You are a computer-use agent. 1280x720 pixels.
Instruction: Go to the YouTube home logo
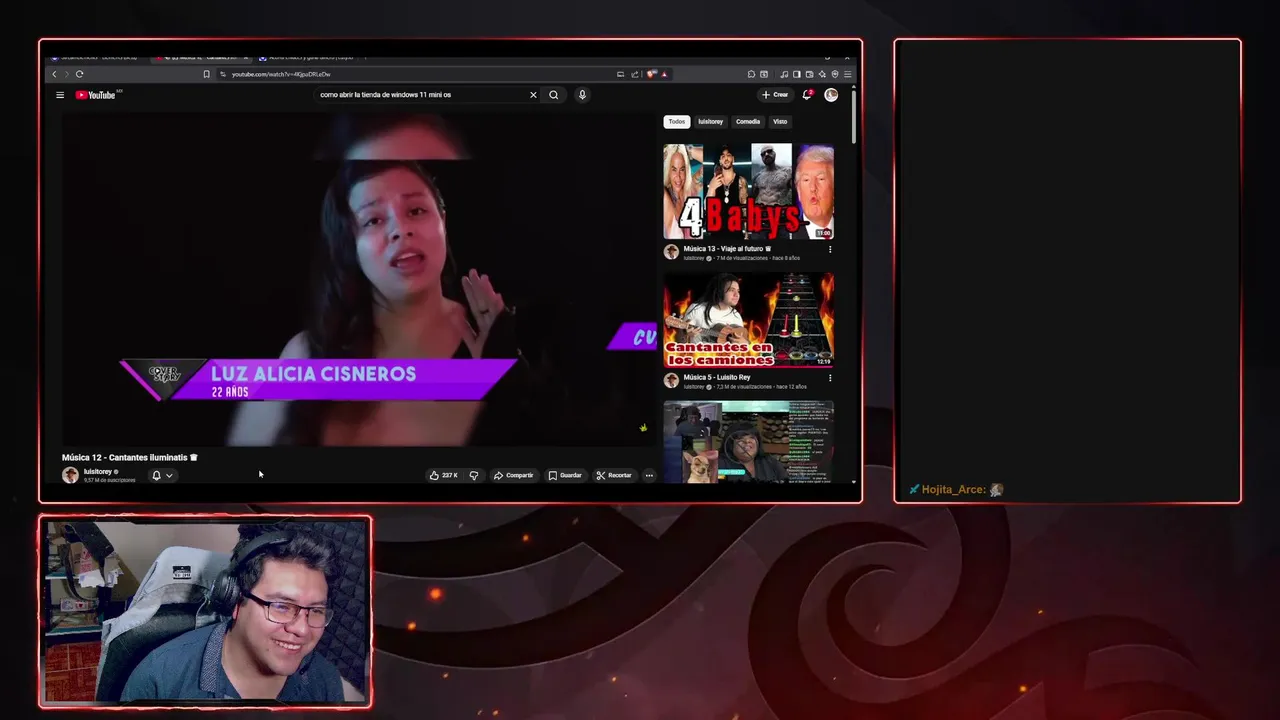click(96, 95)
